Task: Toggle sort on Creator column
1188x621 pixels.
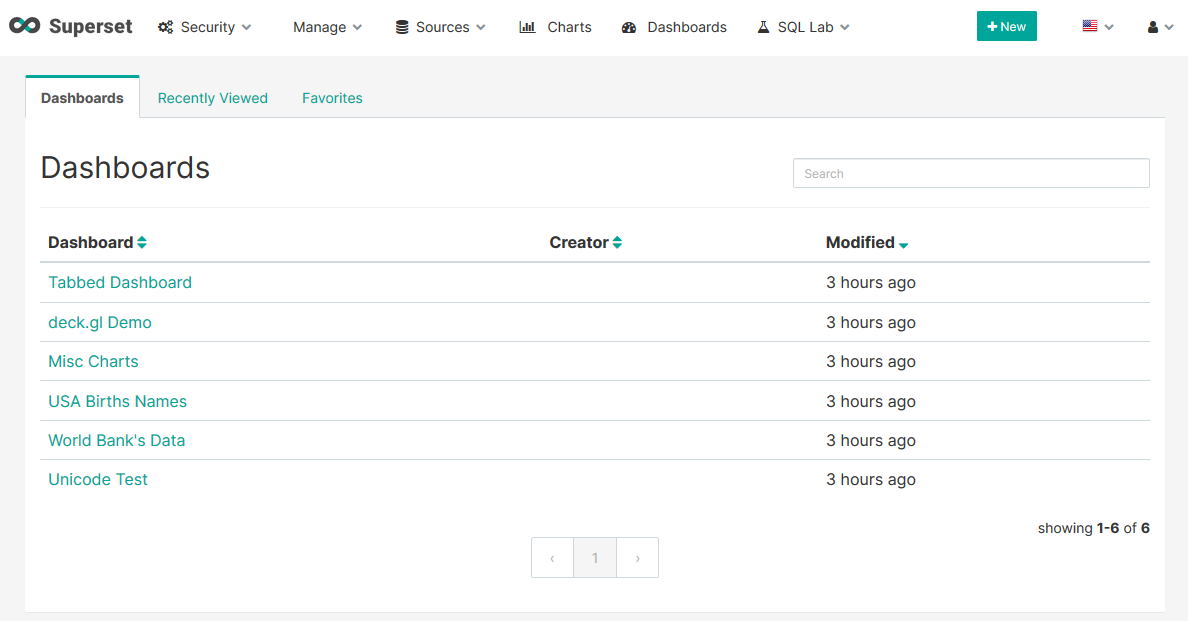Action: coord(617,243)
